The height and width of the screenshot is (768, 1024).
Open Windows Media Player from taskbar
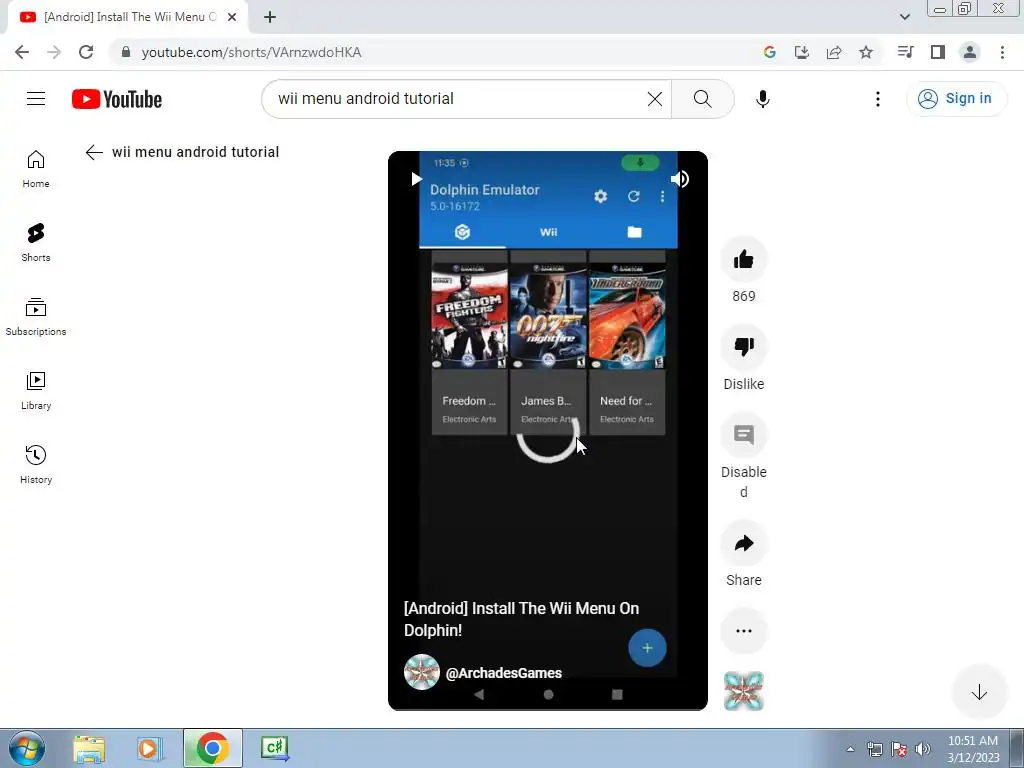150,748
